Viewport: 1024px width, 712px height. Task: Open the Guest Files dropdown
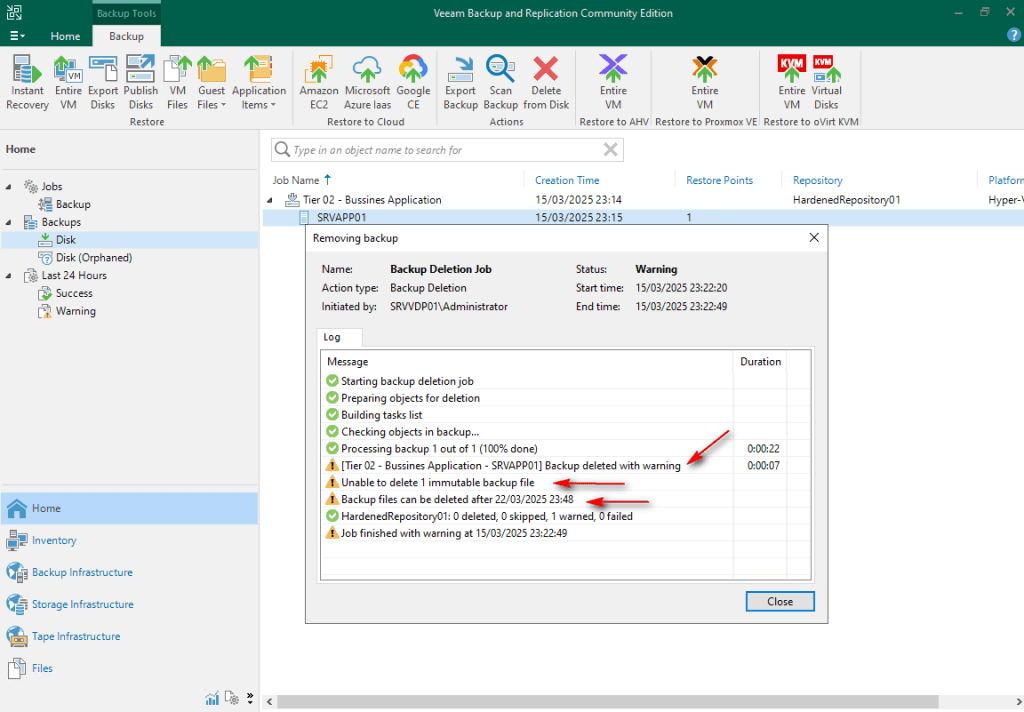(211, 97)
